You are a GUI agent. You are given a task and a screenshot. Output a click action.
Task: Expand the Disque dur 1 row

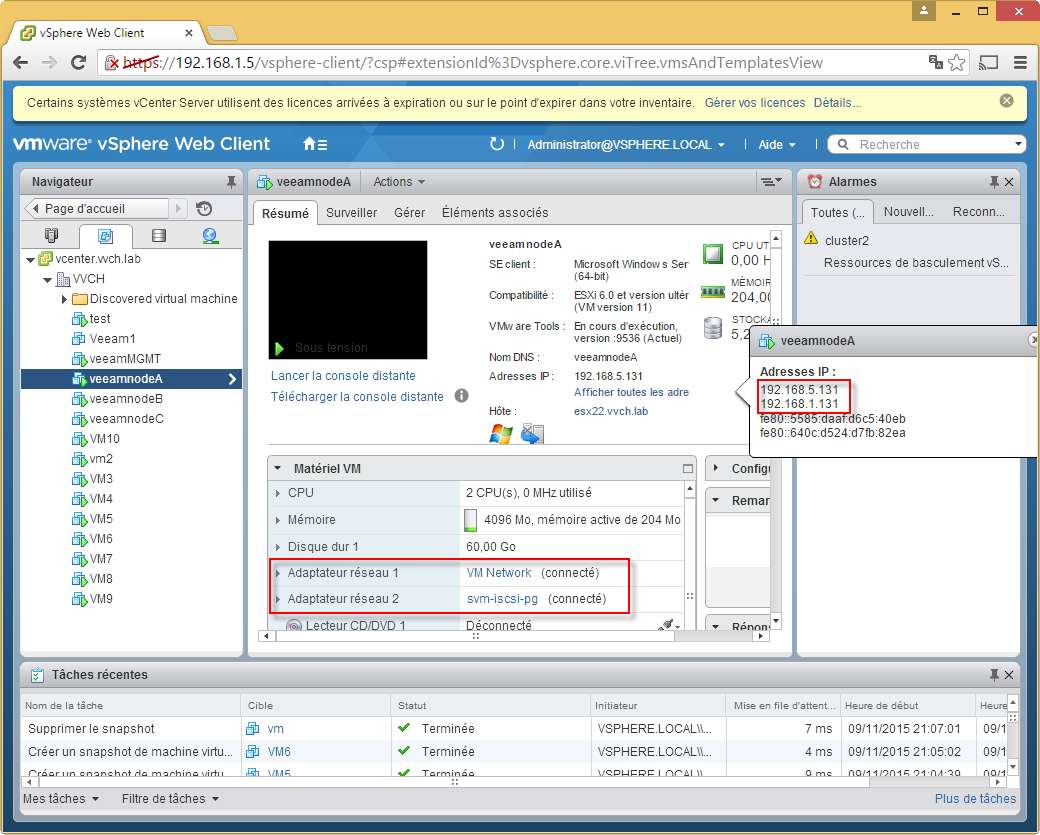pos(278,547)
